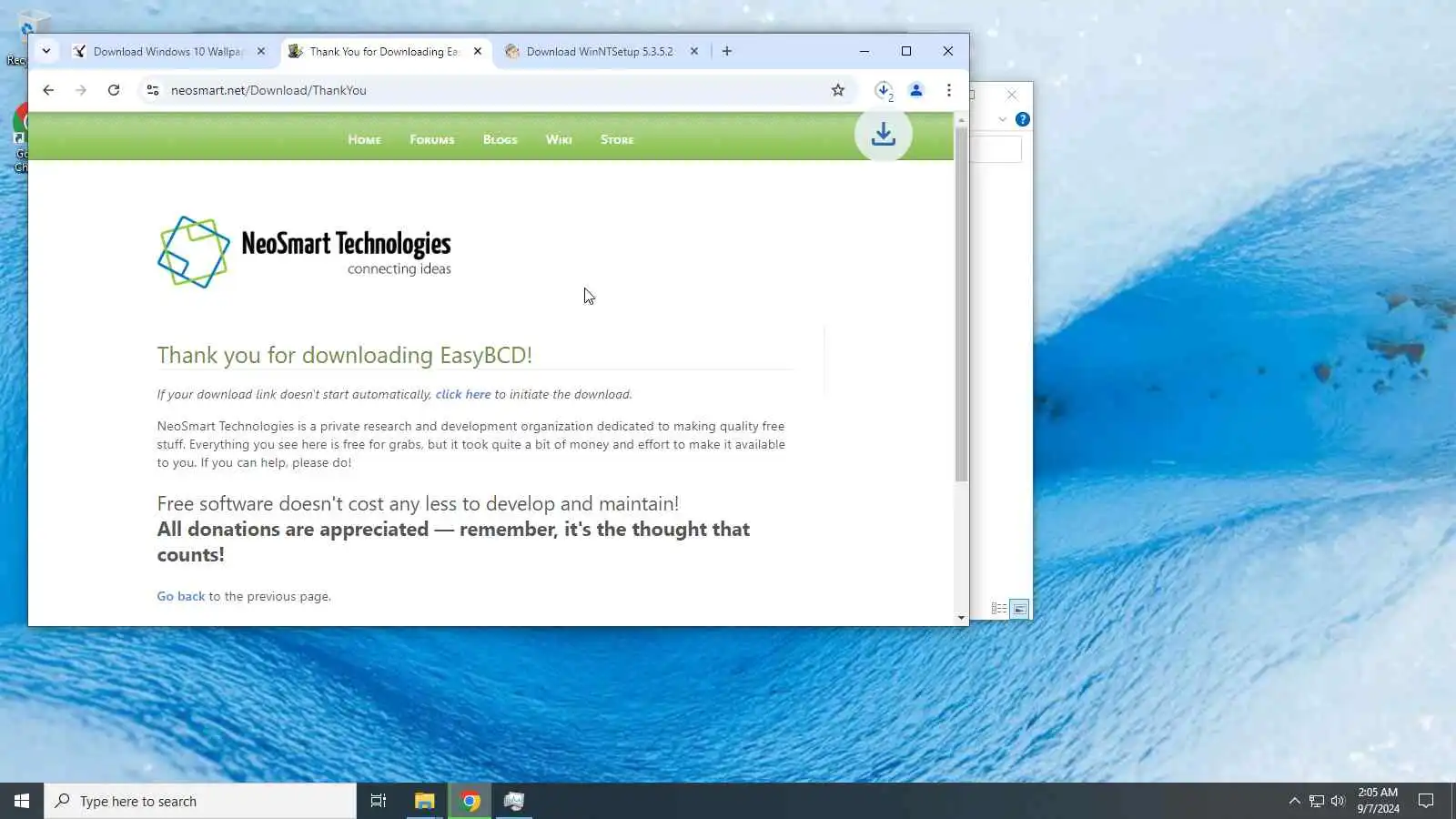Screen dimensions: 1456x819
Task: Follow the 'Go back' link
Action: coord(180,596)
